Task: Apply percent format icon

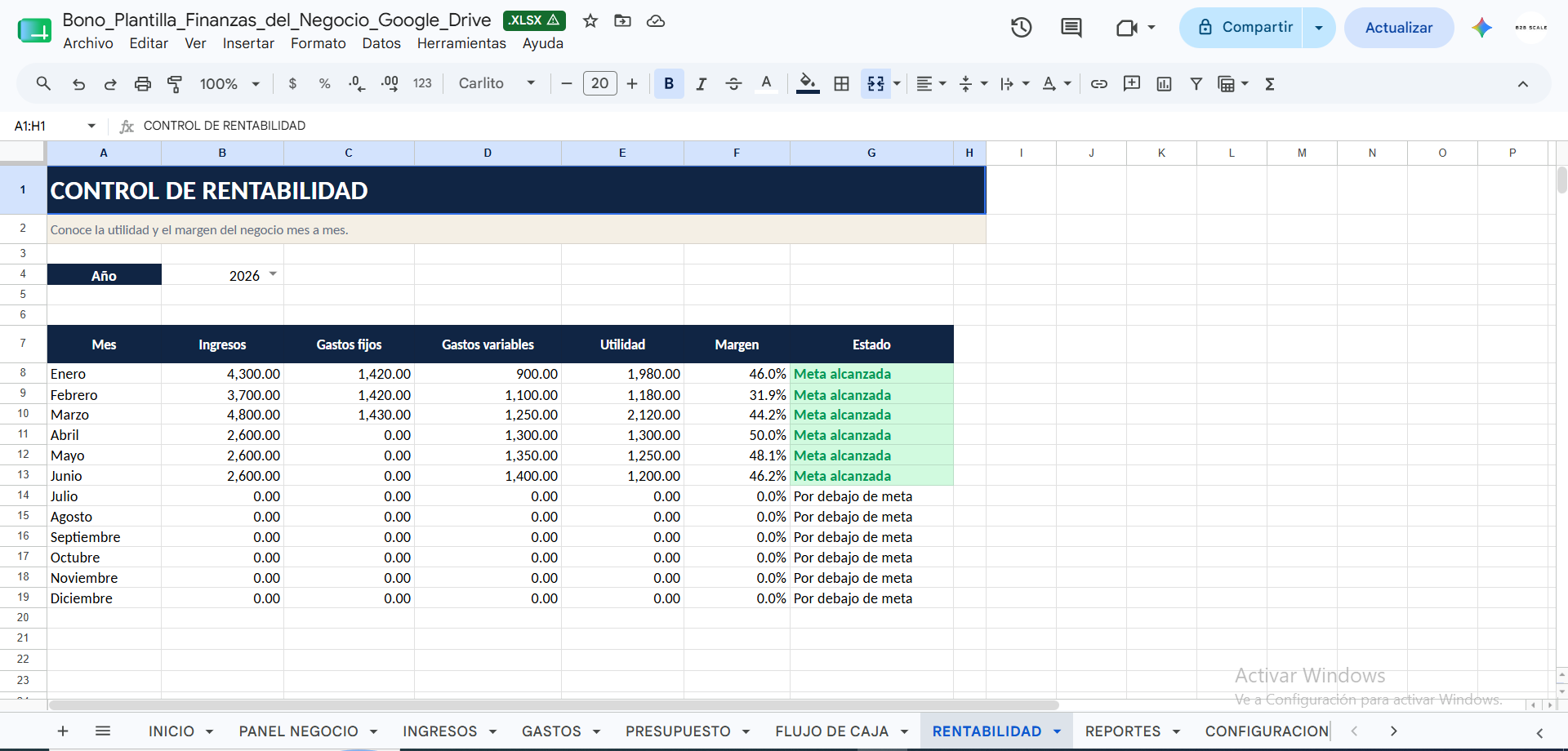Action: coord(324,83)
